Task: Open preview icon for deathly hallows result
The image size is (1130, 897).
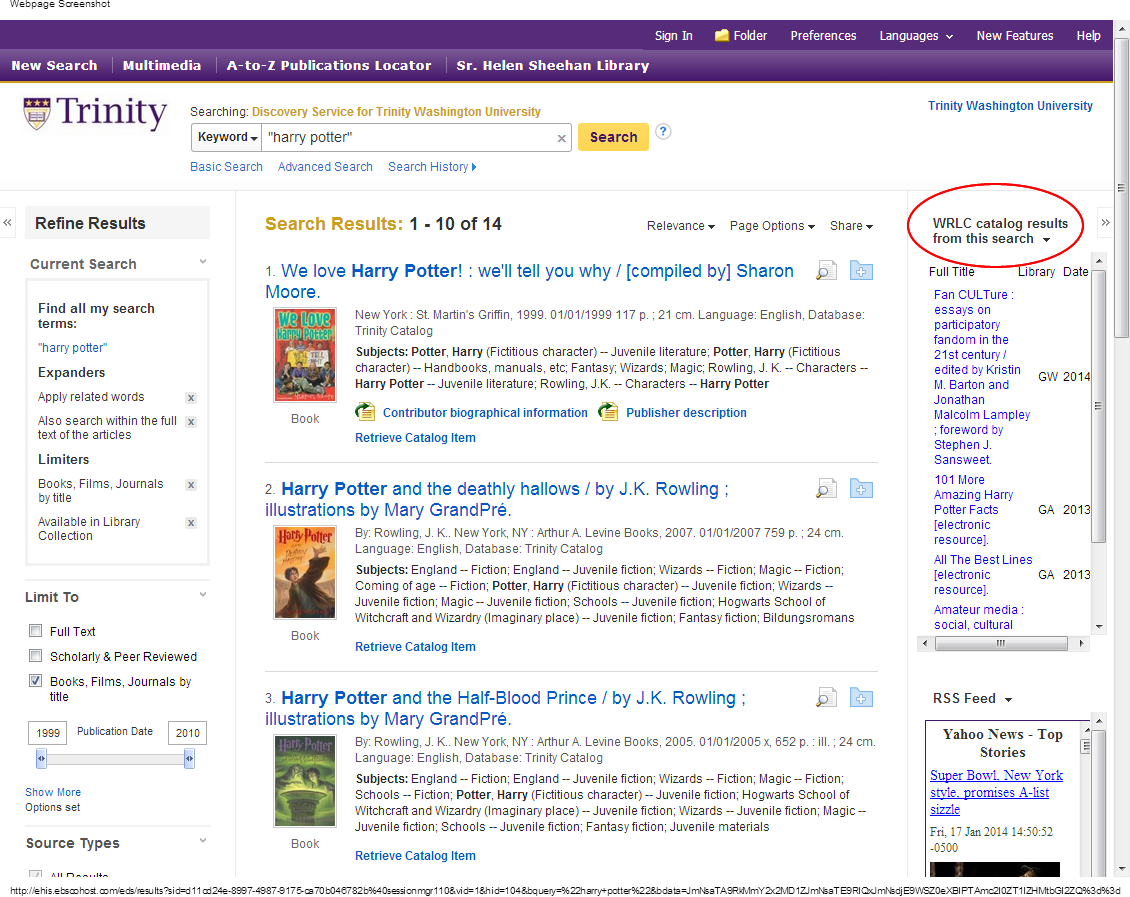Action: tap(826, 489)
